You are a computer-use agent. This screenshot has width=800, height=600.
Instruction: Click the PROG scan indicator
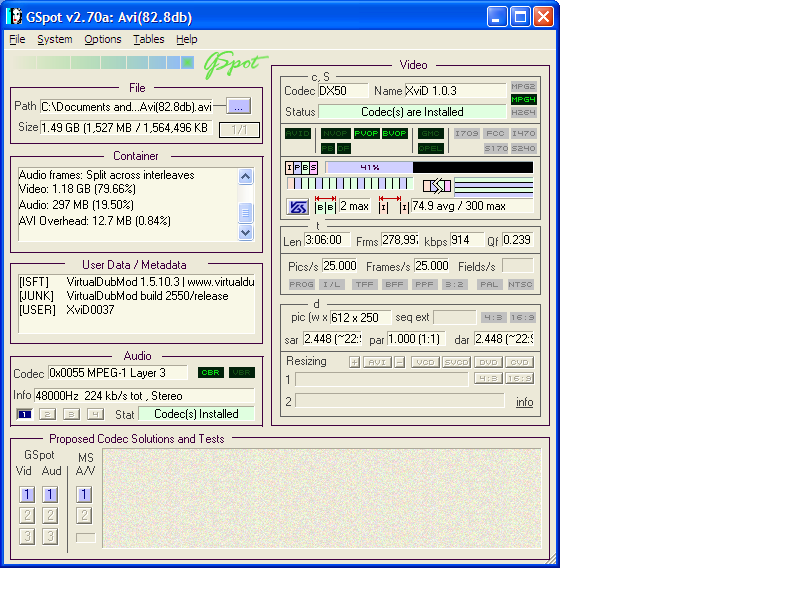[x=302, y=285]
